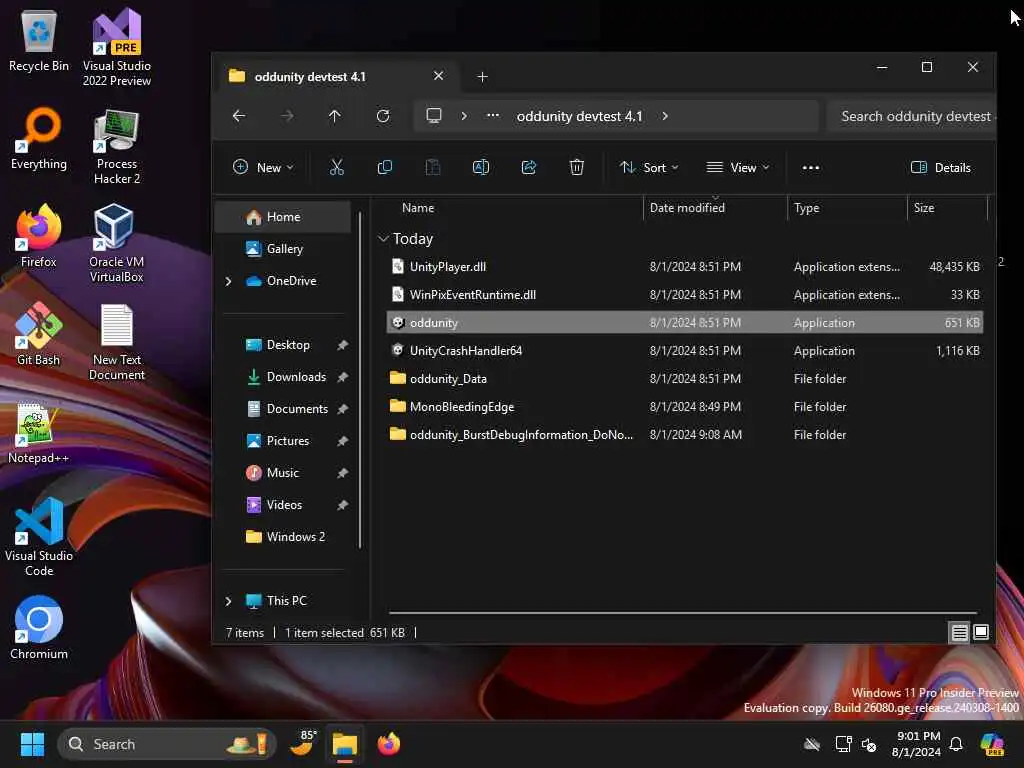This screenshot has width=1024, height=768.
Task: Select UnityPlayer.dll file
Action: click(x=684, y=266)
